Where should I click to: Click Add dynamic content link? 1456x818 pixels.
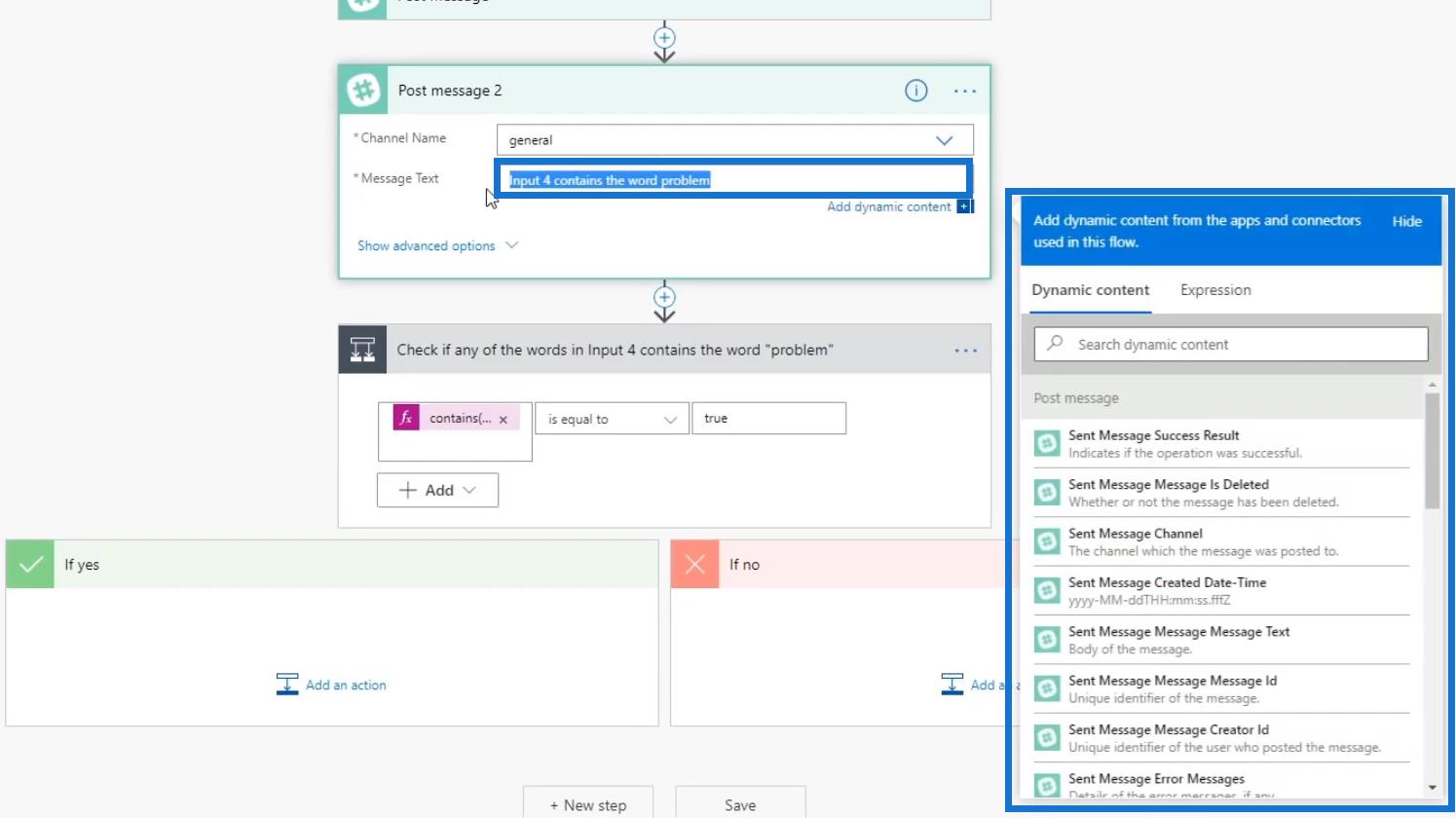coord(889,206)
